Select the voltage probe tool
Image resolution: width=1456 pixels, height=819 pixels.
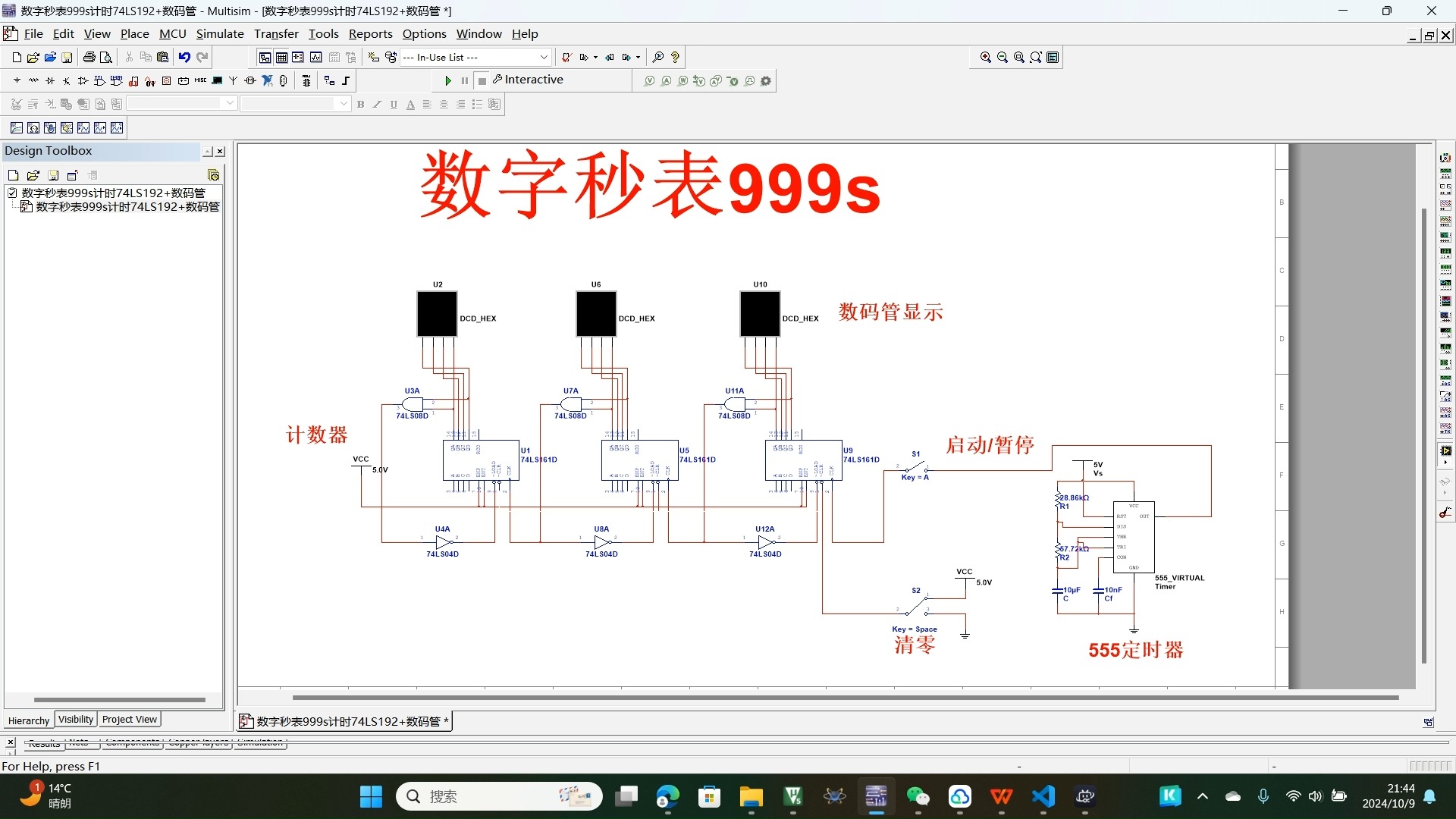(x=650, y=80)
